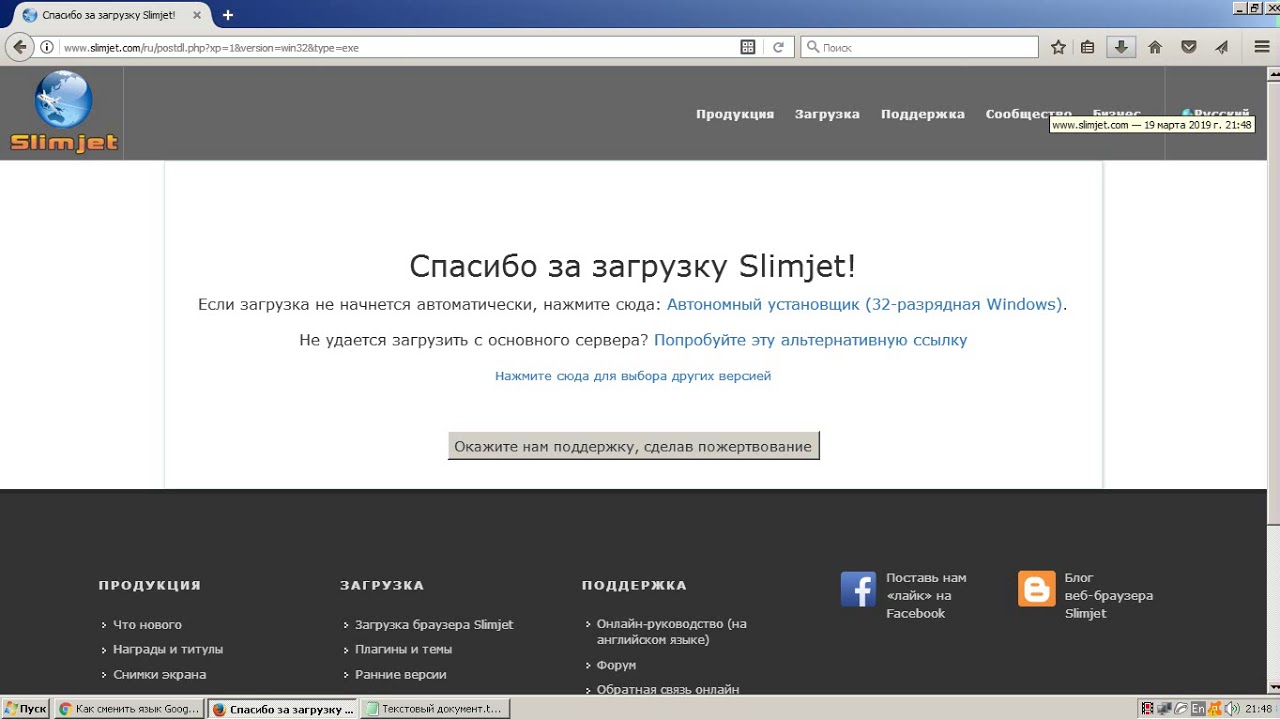This screenshot has height=720, width=1280.
Task: Open the Поддержка menu in the site header
Action: [x=923, y=114]
